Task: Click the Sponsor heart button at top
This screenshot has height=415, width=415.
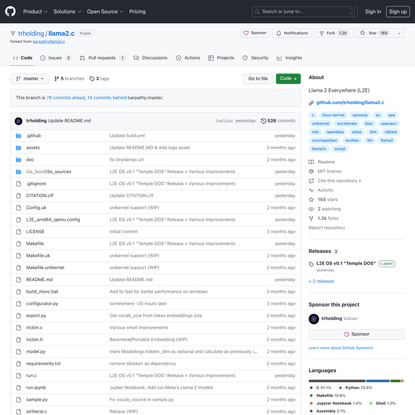Action: pos(255,33)
